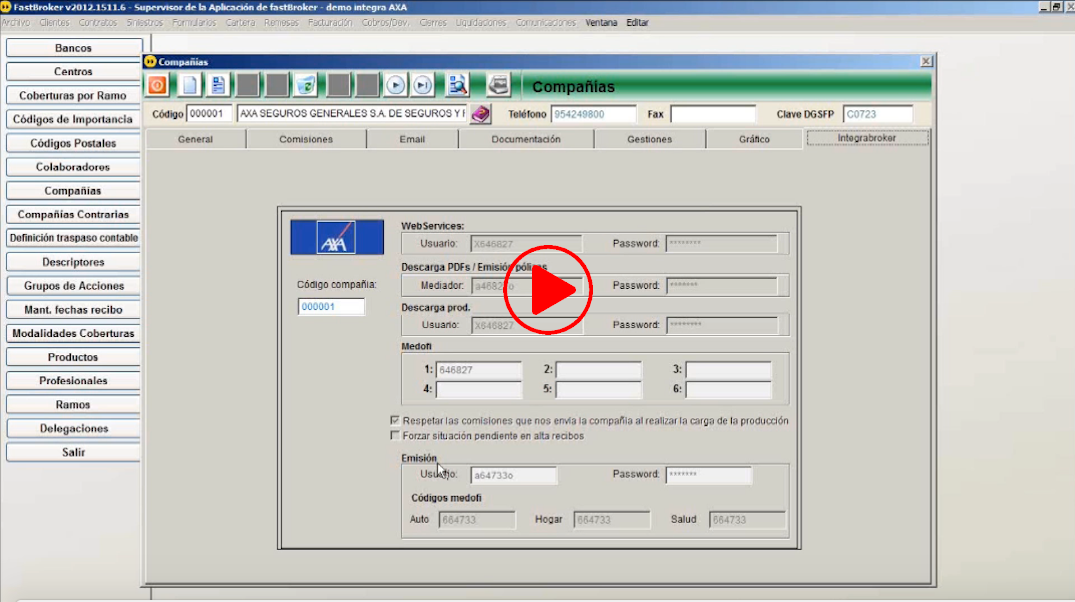This screenshot has width=1075, height=602.
Task: Click the Colaboradores button
Action: tap(73, 167)
